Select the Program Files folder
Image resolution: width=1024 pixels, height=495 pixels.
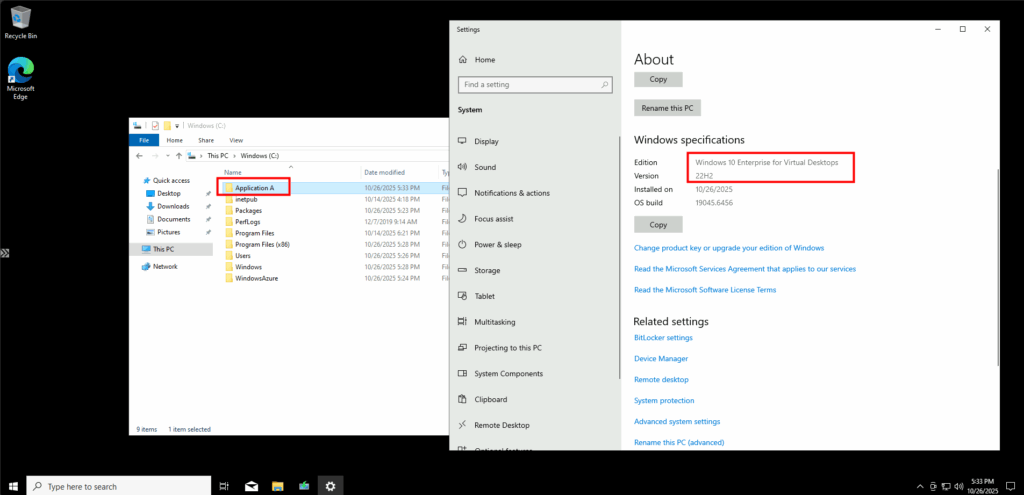point(254,233)
